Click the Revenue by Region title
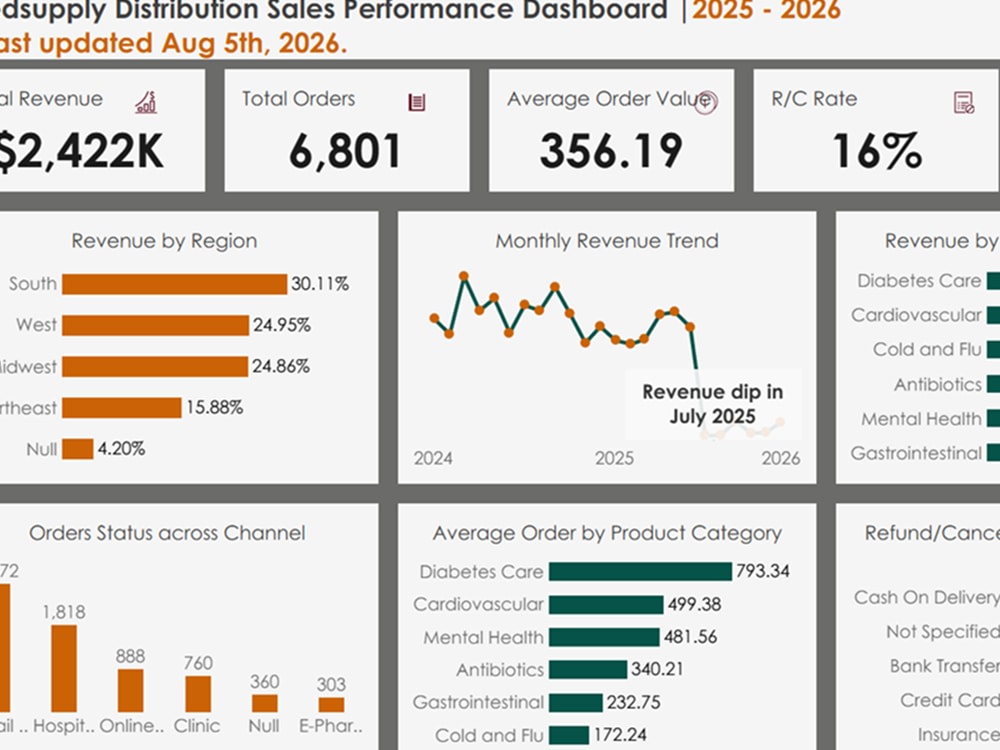The image size is (1000, 750). pyautogui.click(x=164, y=241)
